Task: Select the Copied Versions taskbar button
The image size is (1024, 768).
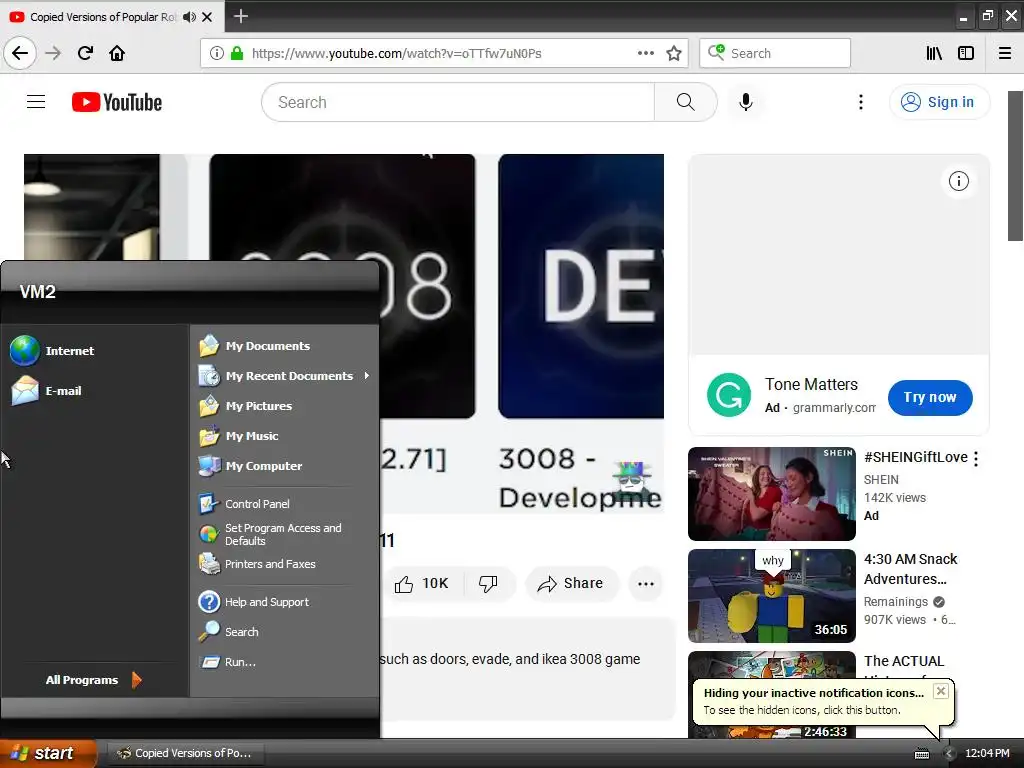Action: (184, 753)
